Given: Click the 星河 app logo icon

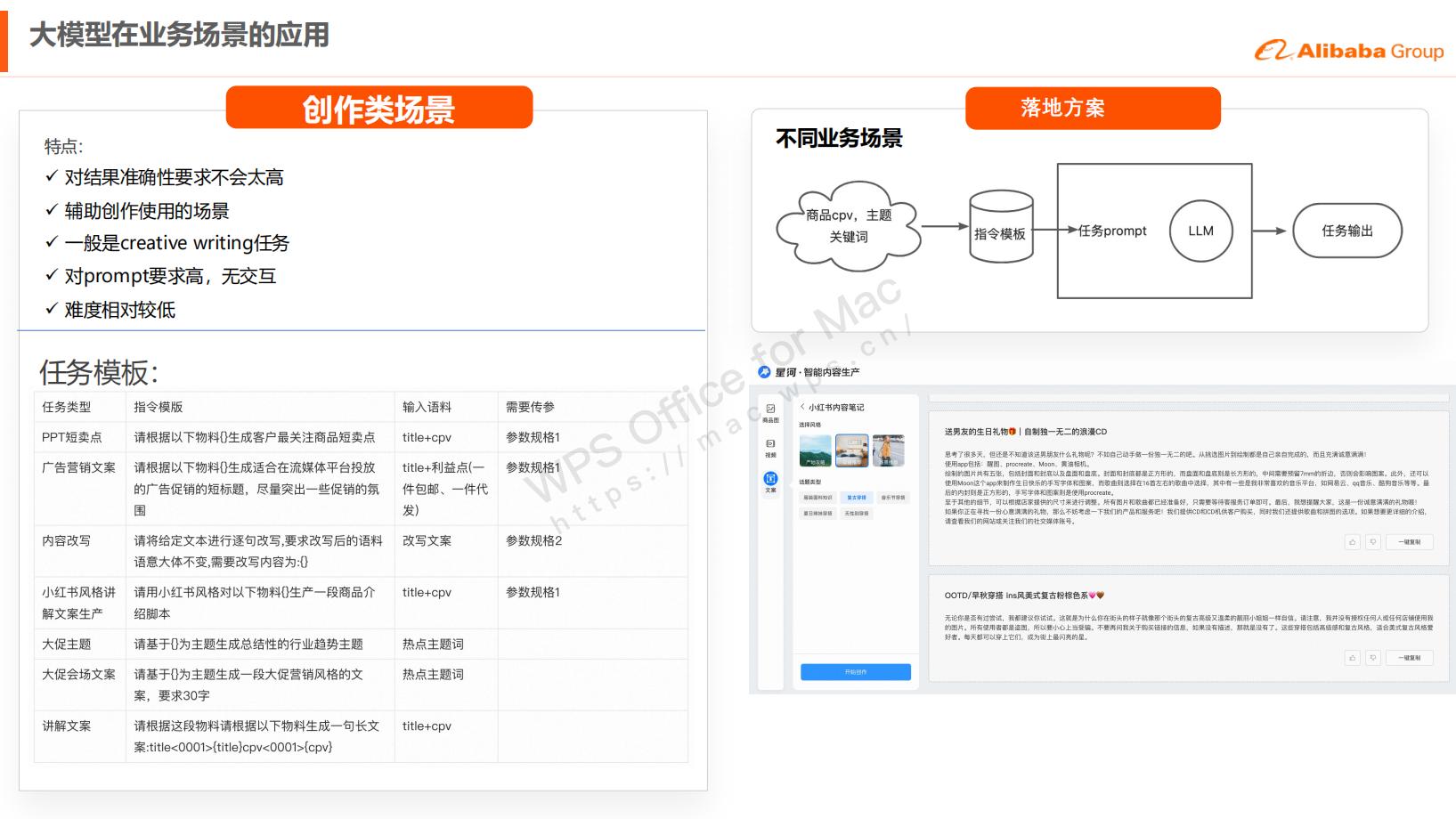Looking at the screenshot, I should (764, 372).
